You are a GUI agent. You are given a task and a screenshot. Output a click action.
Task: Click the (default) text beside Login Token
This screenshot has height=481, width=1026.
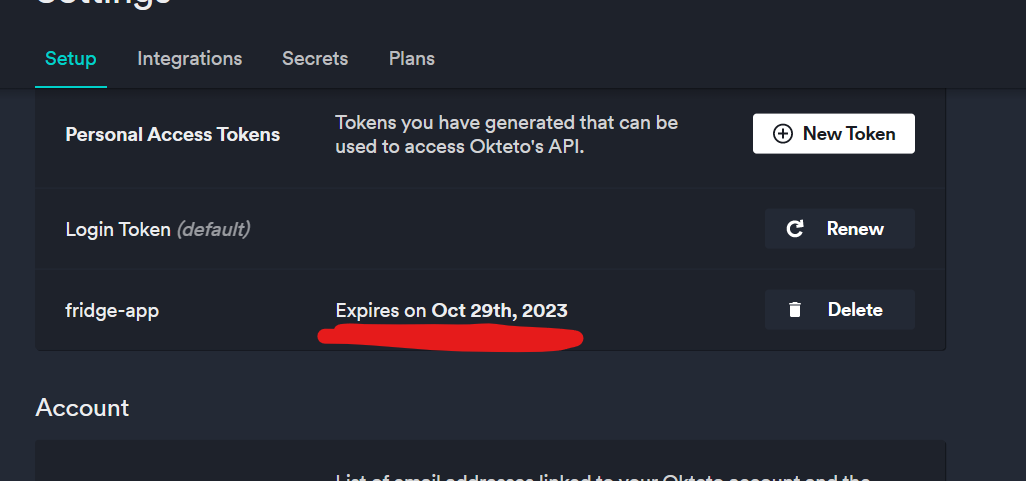click(213, 229)
